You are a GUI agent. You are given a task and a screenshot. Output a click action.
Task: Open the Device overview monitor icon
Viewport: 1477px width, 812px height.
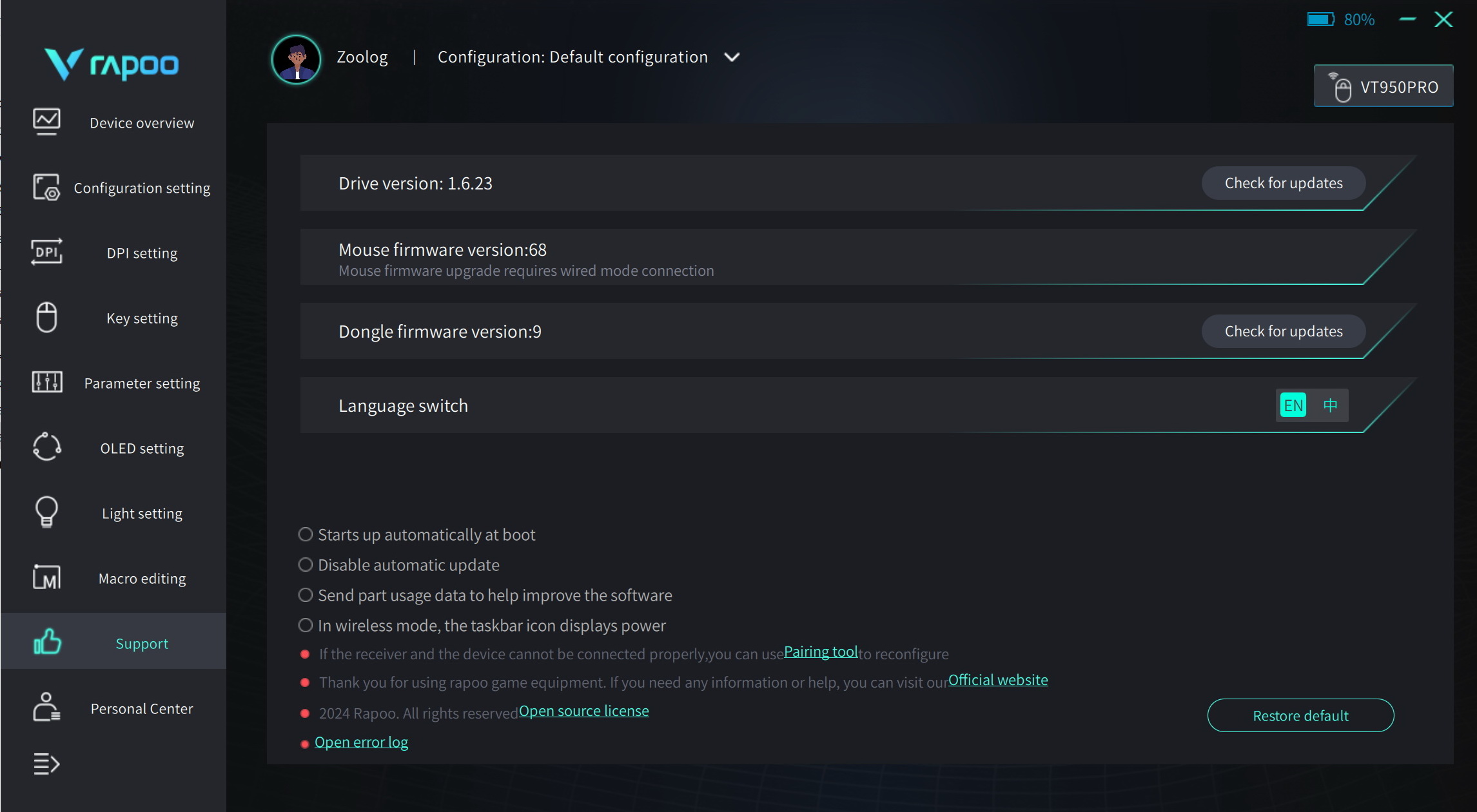click(x=46, y=121)
